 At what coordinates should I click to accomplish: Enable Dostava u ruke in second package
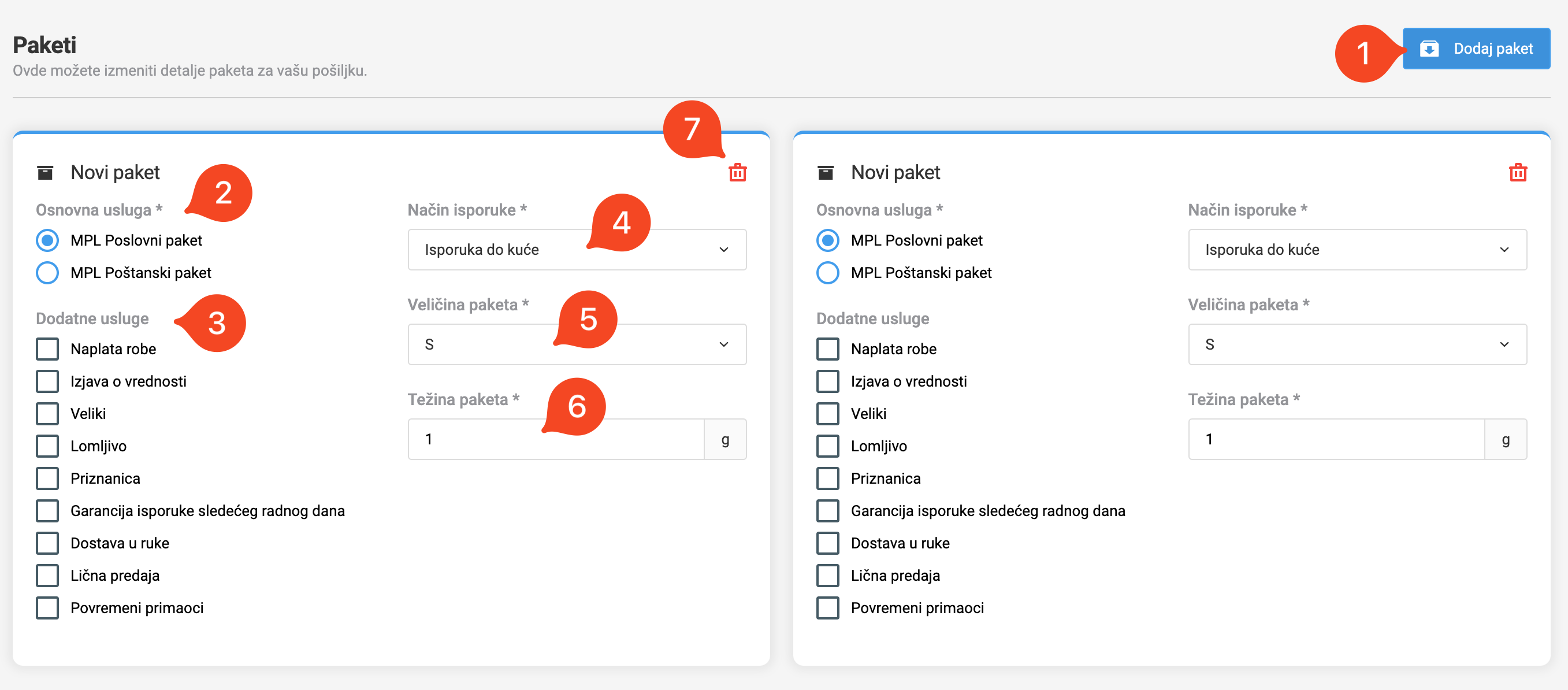click(828, 543)
